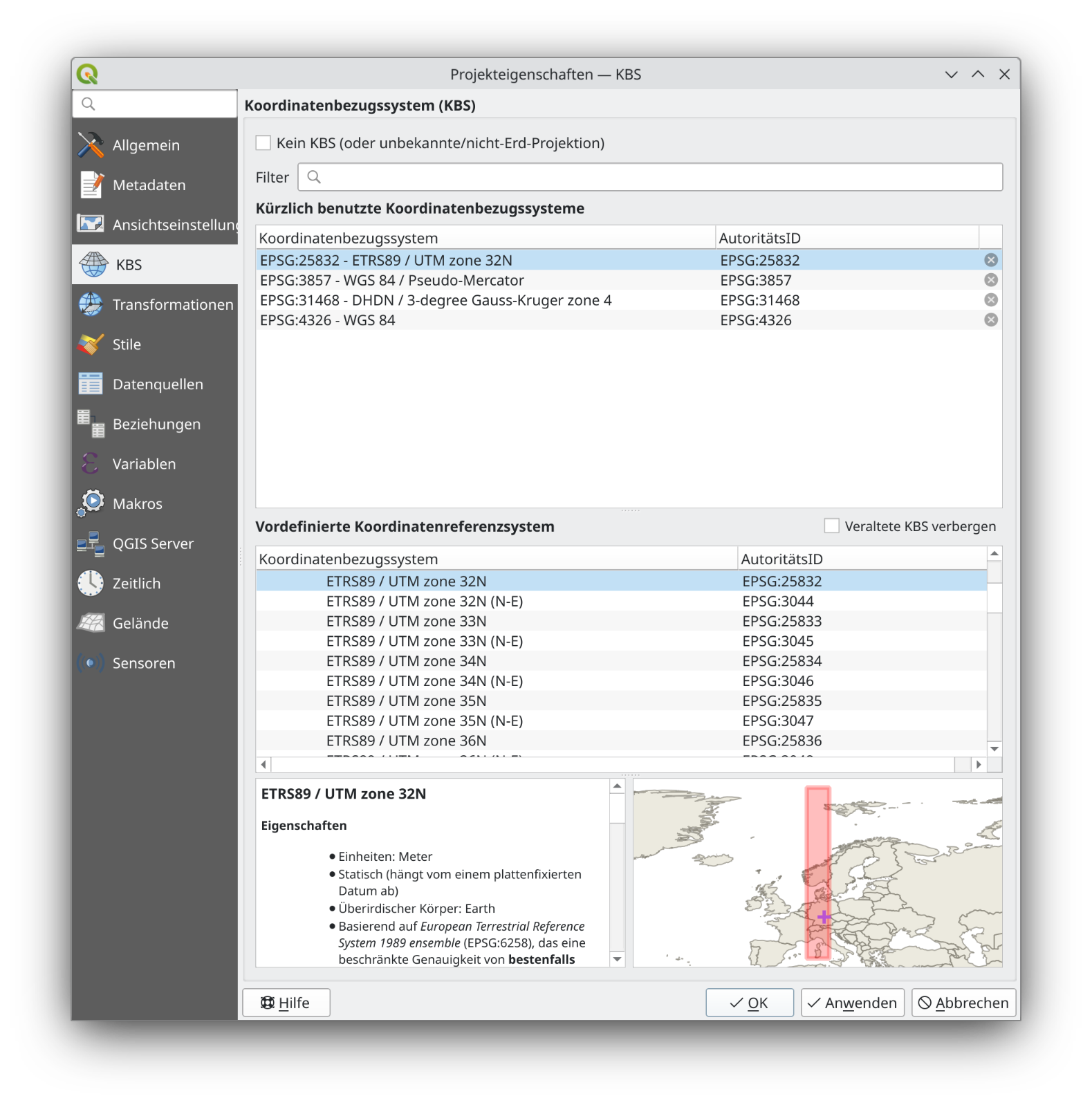Open the Zeitlich clock icon
Viewport: 1092px width, 1105px height.
pos(91,584)
